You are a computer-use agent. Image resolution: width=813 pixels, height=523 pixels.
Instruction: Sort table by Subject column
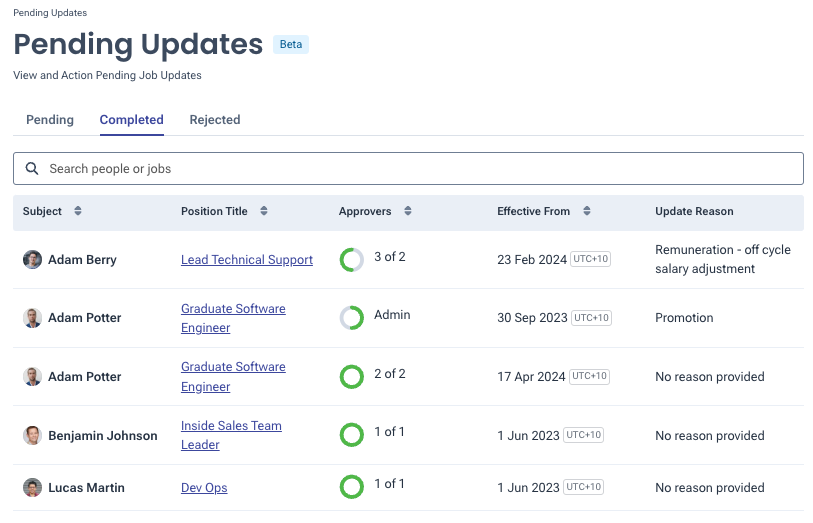point(78,212)
